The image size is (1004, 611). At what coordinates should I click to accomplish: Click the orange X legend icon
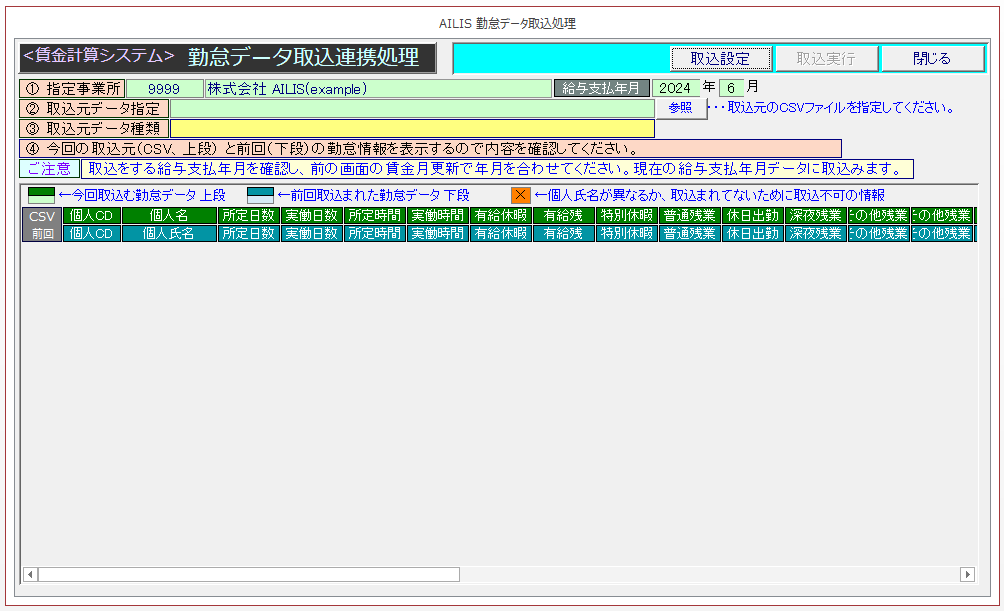click(520, 195)
